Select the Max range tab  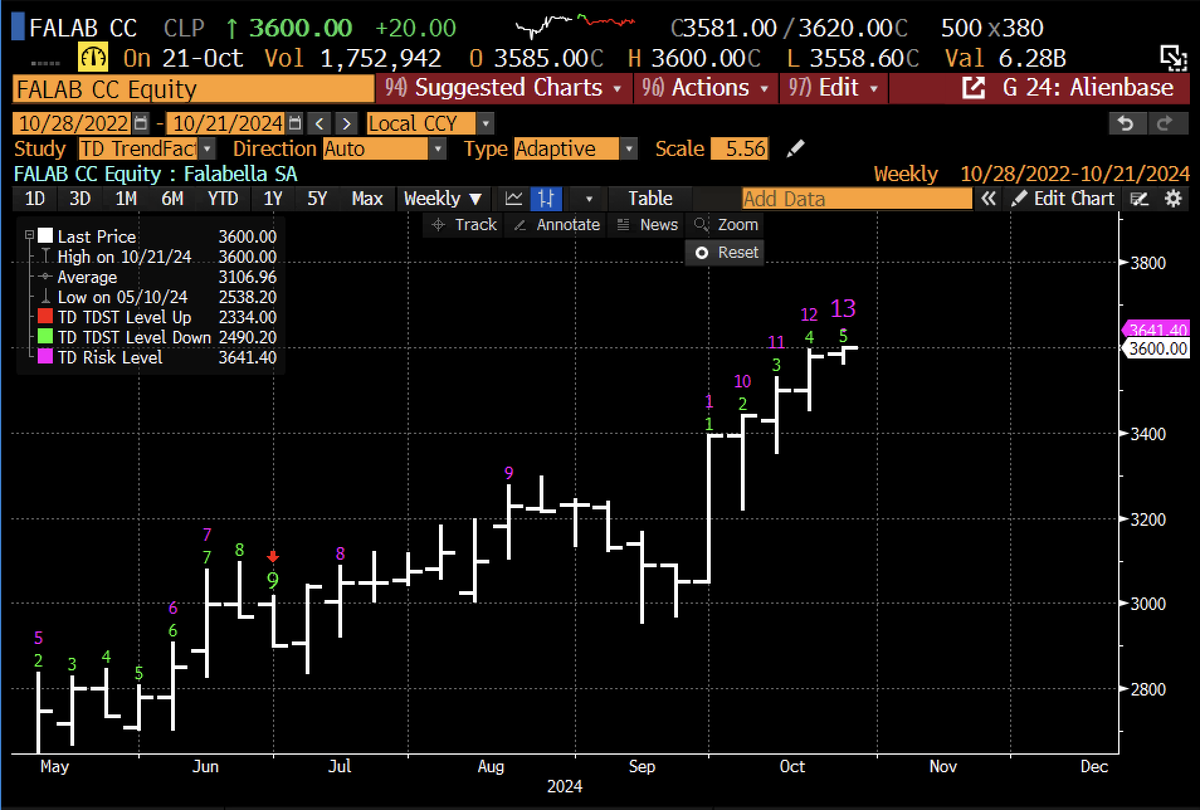click(367, 198)
